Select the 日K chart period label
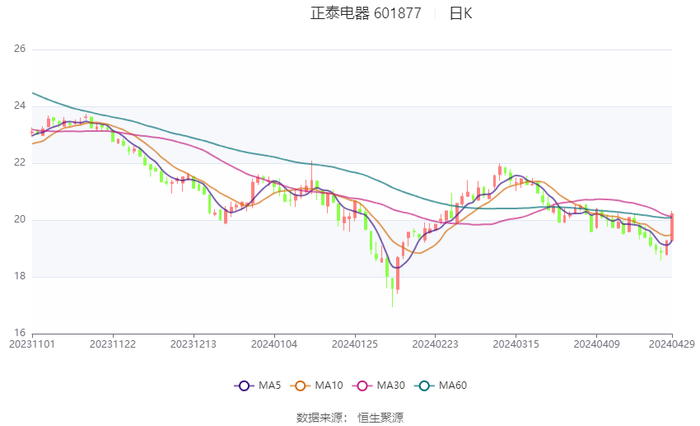 461,14
